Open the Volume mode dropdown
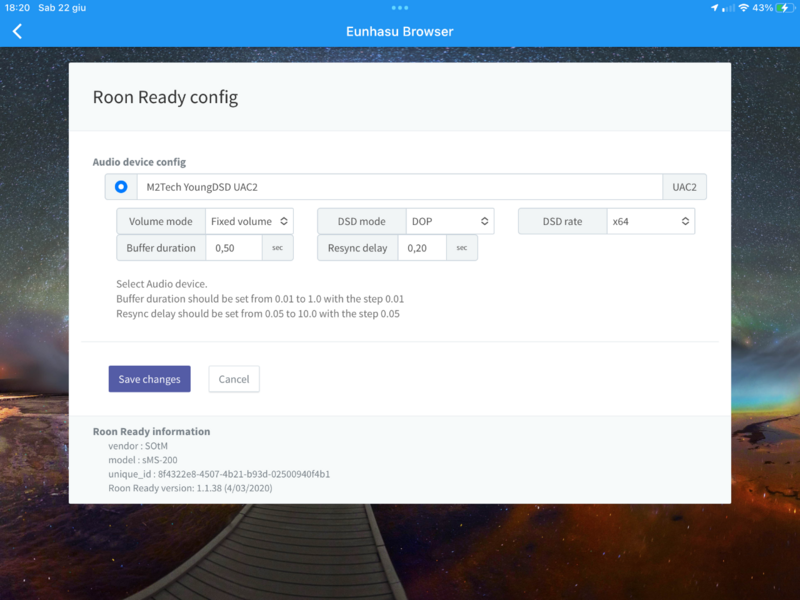Image resolution: width=800 pixels, height=600 pixels. (x=249, y=221)
